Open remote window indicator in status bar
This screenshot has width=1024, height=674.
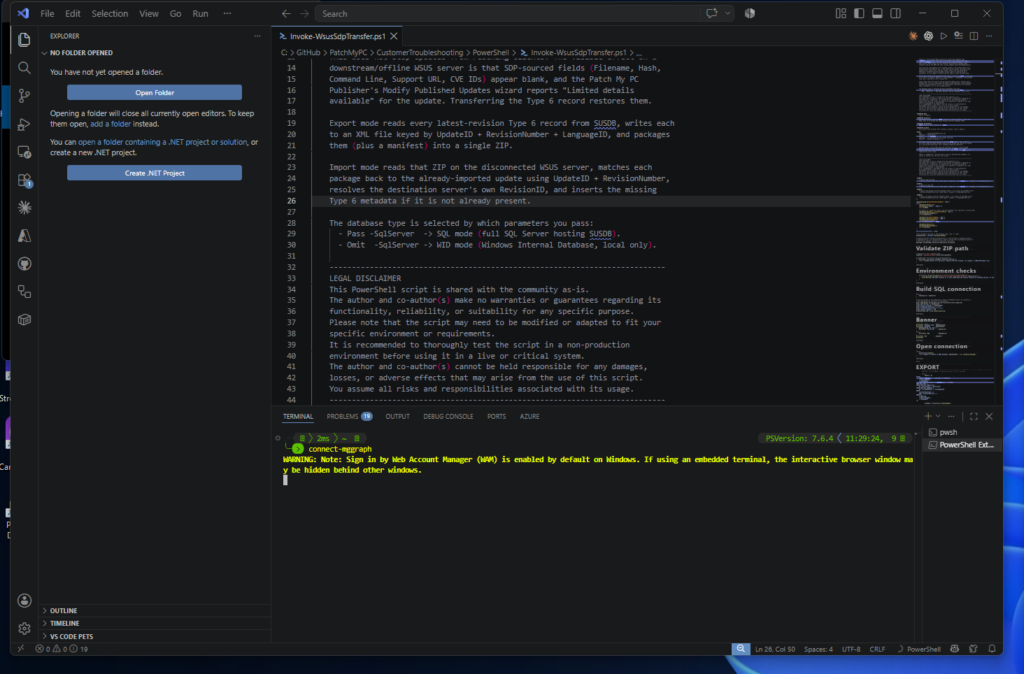[21, 649]
